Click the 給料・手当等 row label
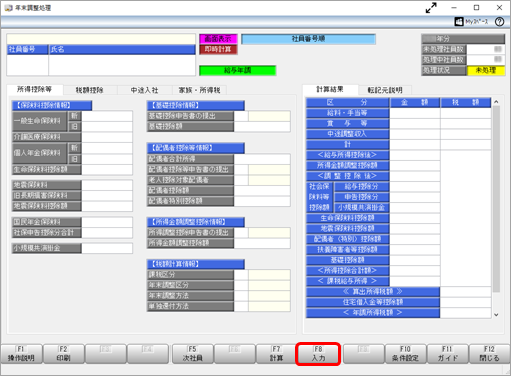Image resolution: width=511 pixels, height=376 pixels. point(347,113)
